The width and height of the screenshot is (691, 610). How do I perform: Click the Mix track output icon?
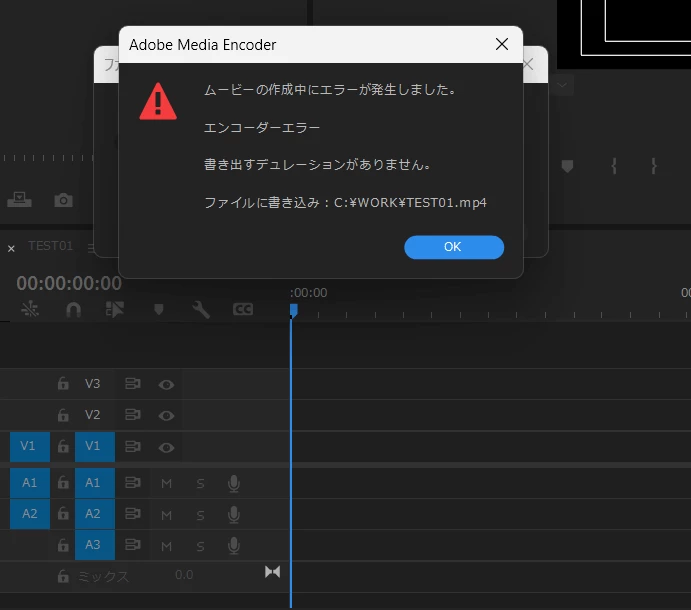pyautogui.click(x=272, y=572)
